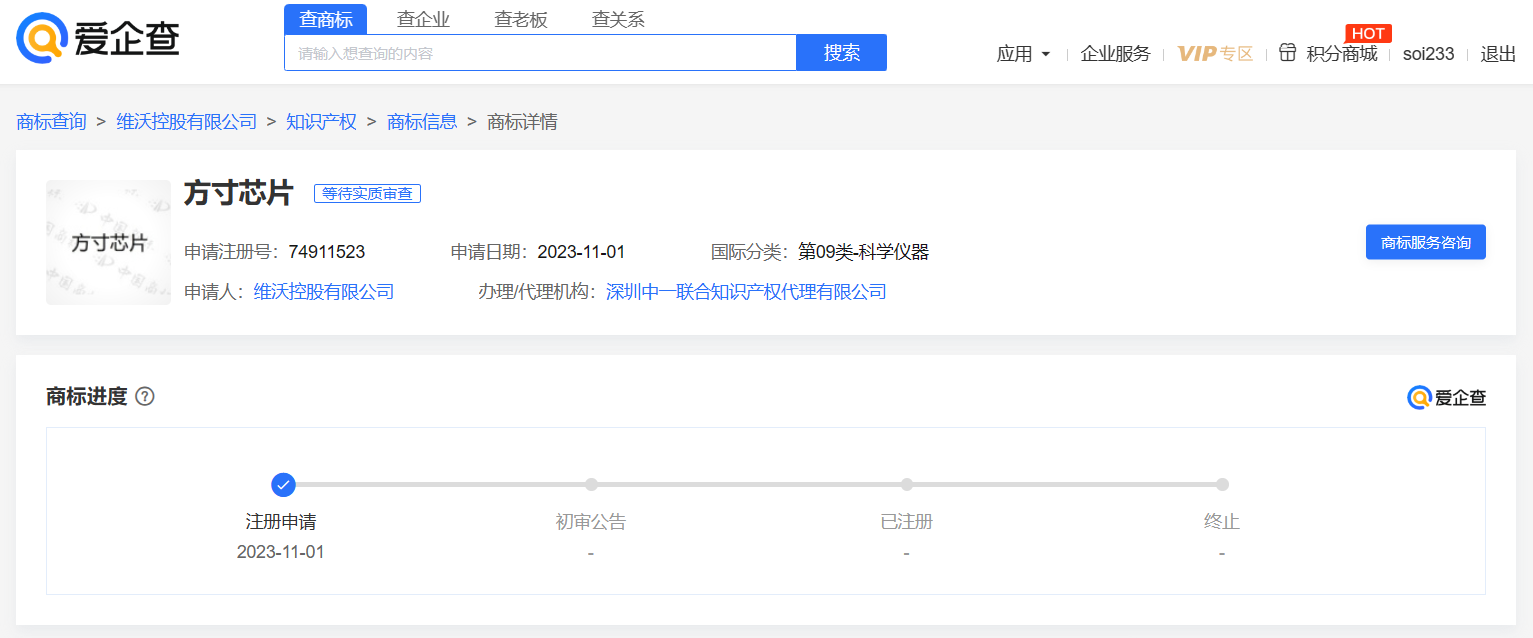Click the 等待实质审查 status tag
Screen dimensions: 1533x638
[x=367, y=194]
